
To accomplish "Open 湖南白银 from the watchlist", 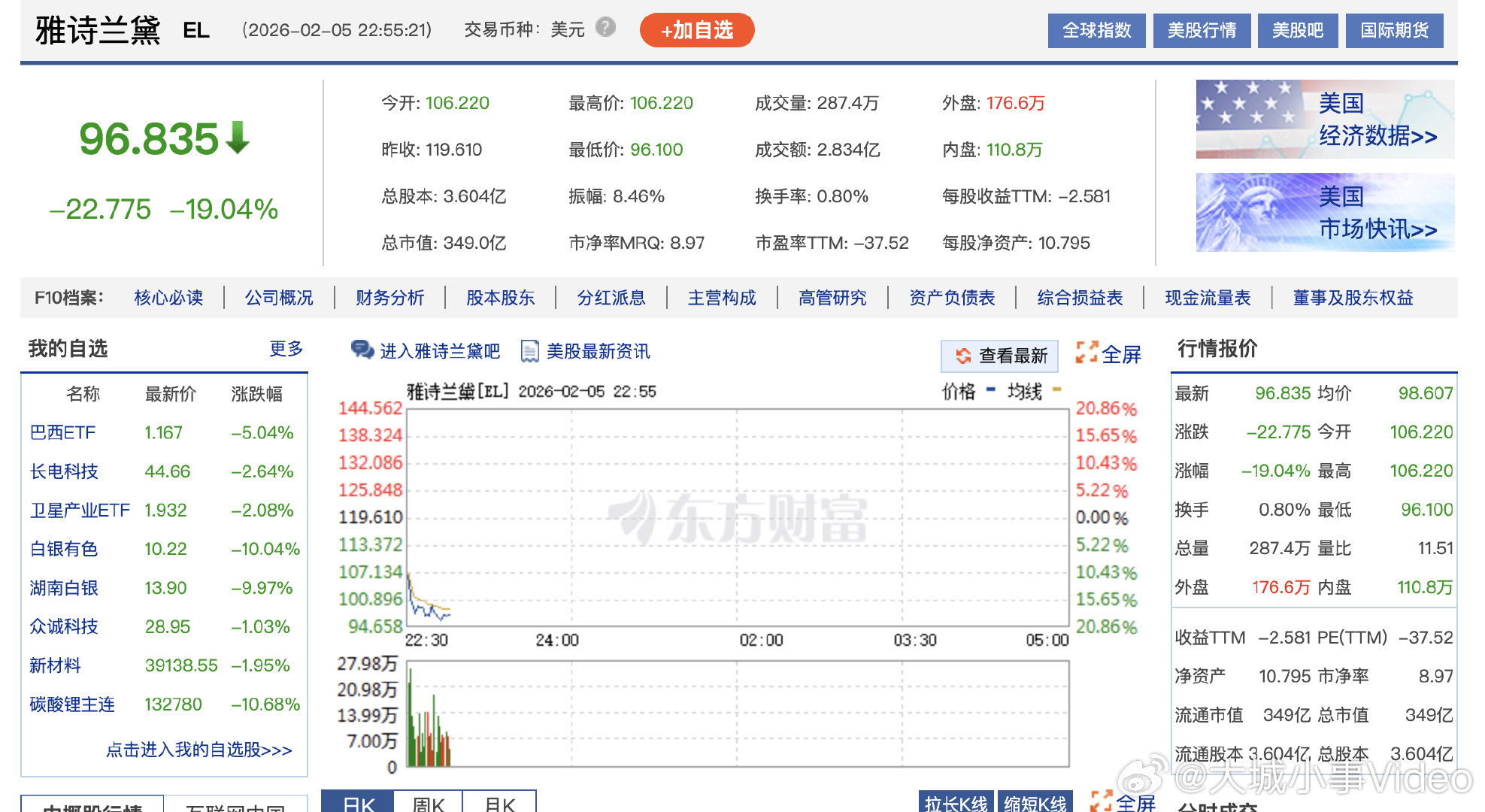I will pos(62,588).
